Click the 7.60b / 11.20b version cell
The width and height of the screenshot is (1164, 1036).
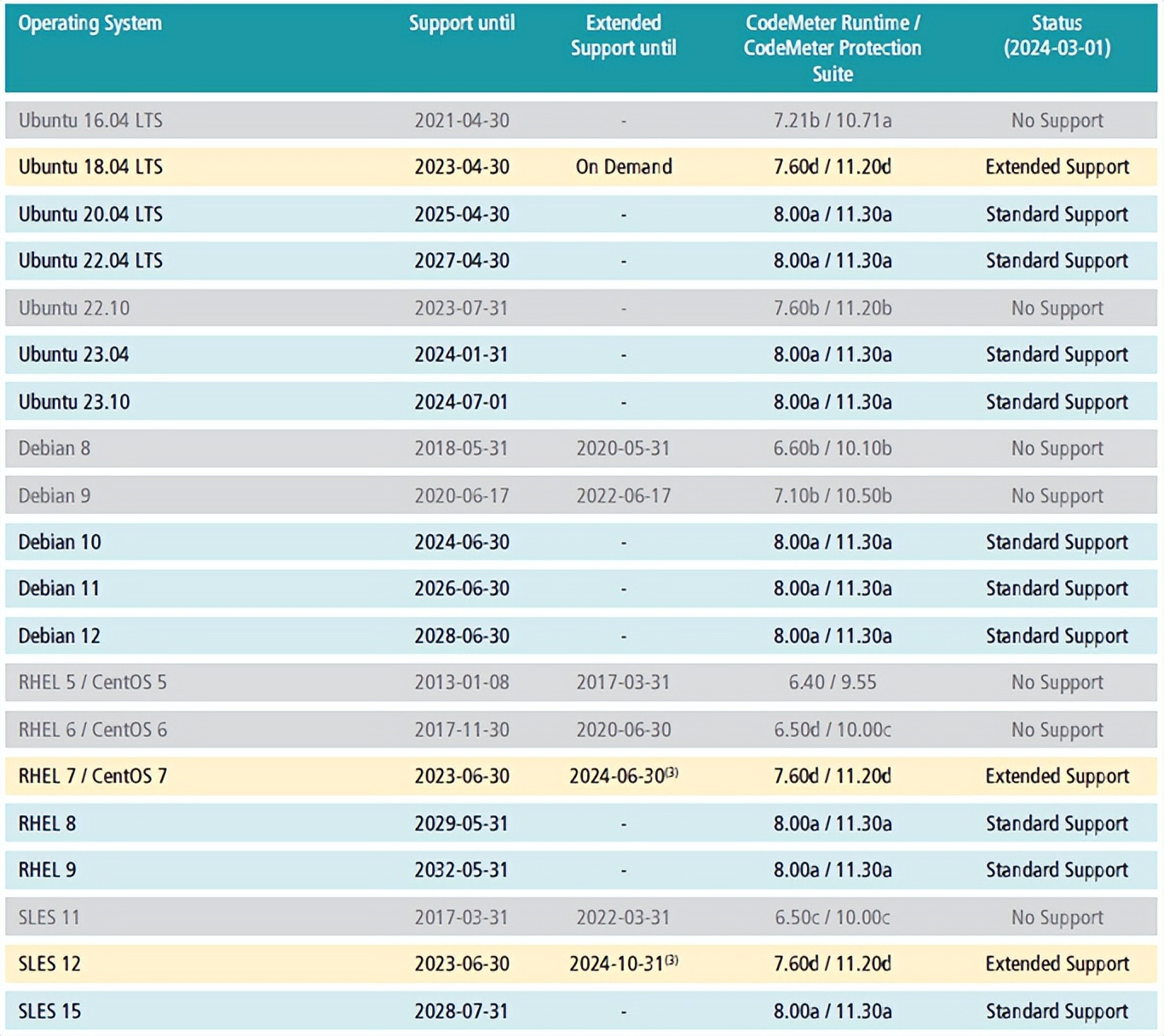pos(833,308)
